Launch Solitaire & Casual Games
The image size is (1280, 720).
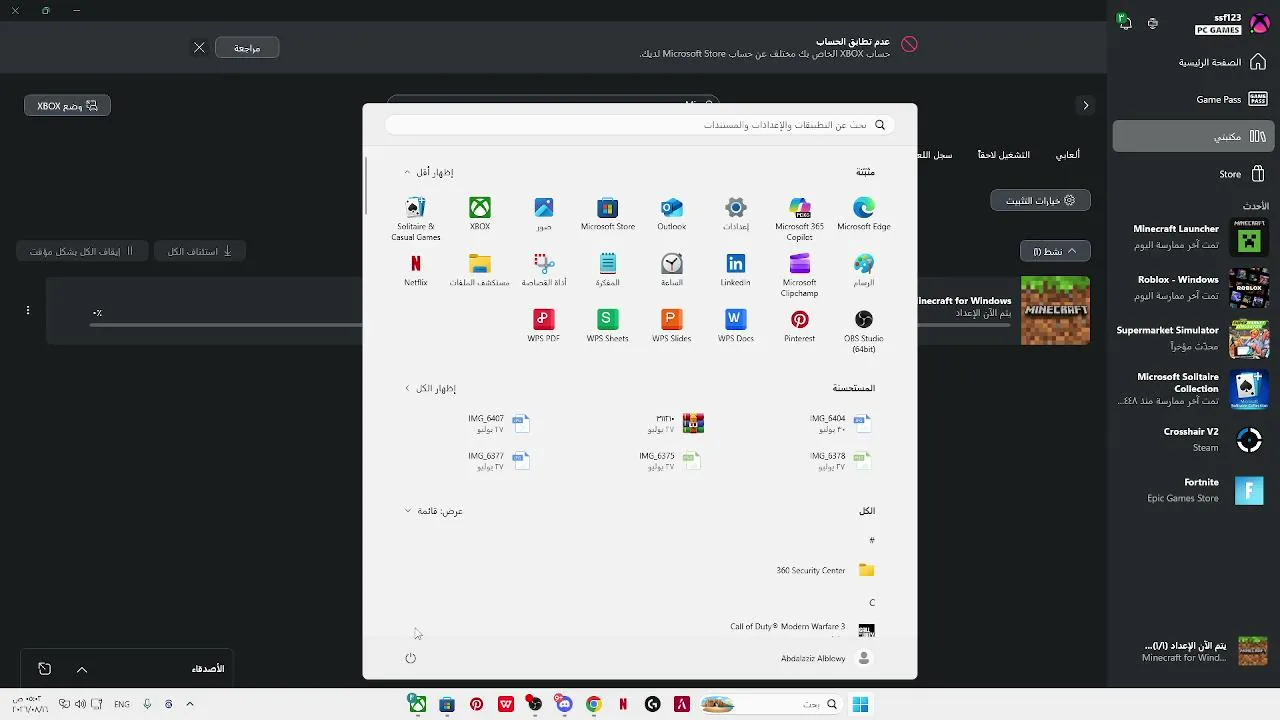[x=416, y=219]
